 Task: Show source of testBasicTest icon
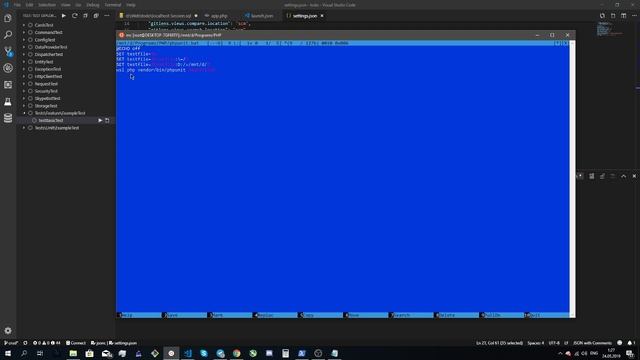point(107,120)
